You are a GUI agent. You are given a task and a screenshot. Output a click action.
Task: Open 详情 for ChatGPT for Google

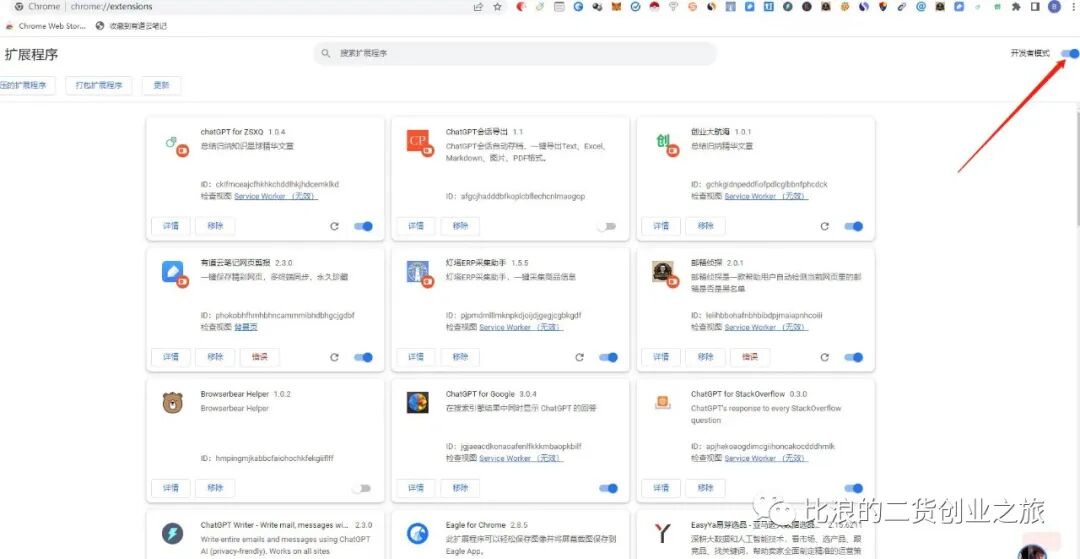click(x=416, y=488)
